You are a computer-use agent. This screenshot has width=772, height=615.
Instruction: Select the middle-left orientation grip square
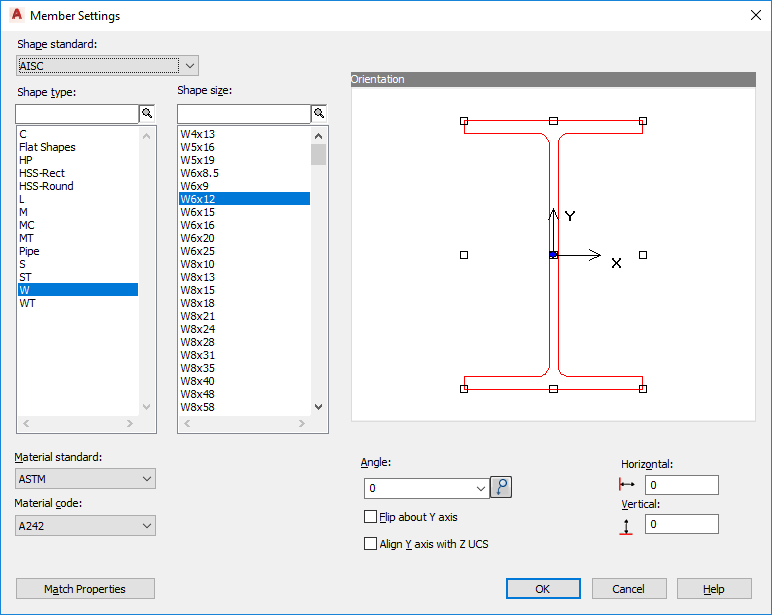pyautogui.click(x=464, y=255)
